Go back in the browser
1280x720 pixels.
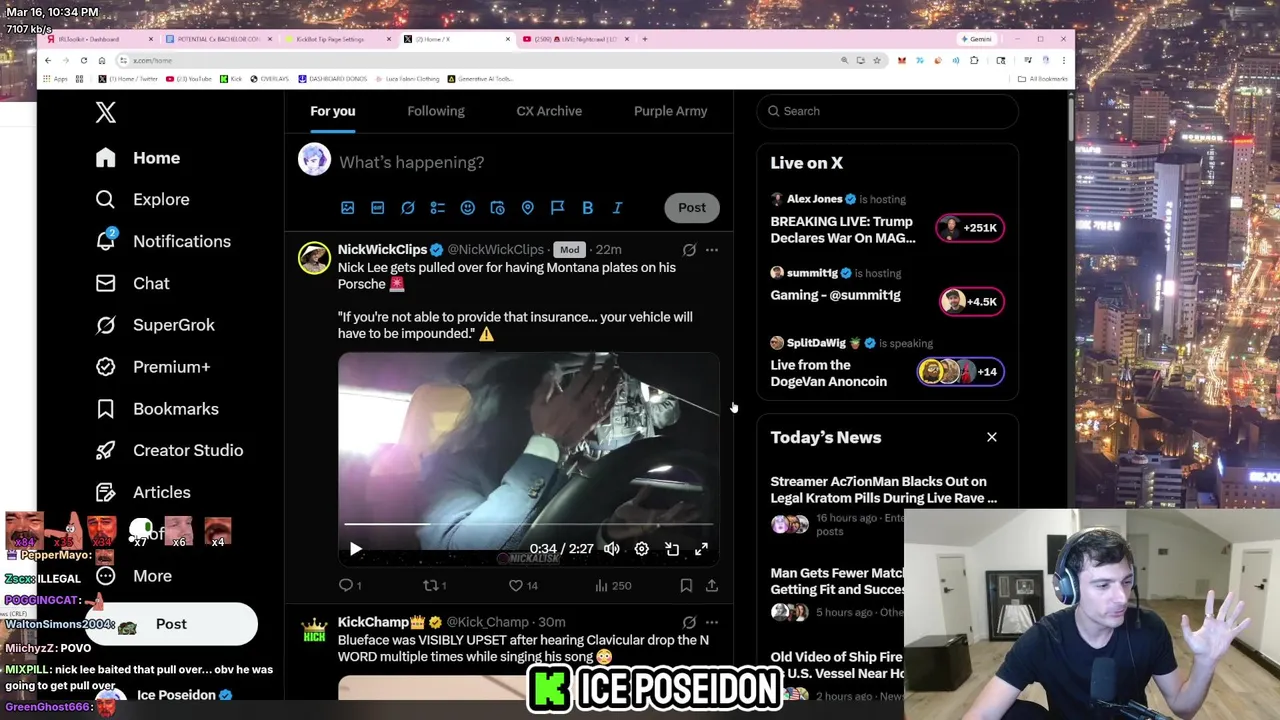(47, 60)
